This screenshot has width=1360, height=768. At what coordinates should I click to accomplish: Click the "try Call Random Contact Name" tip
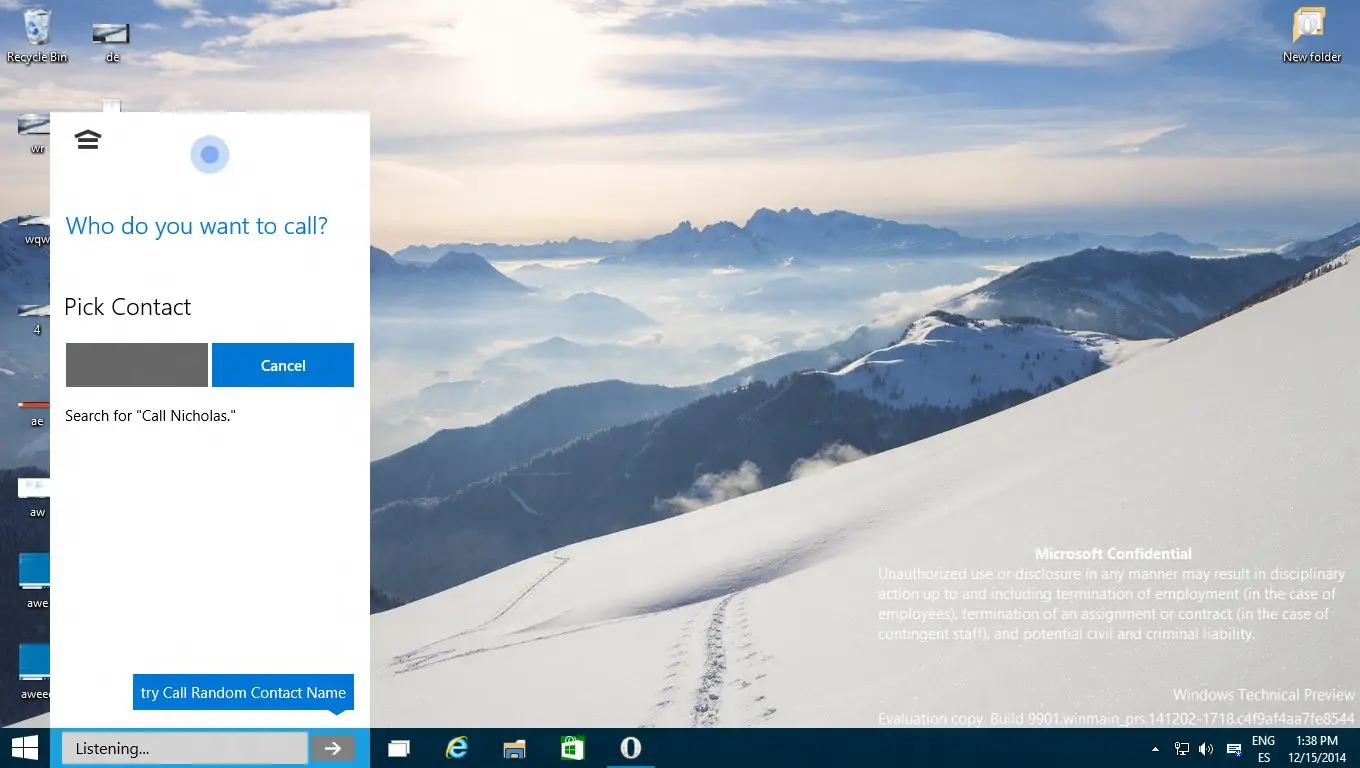coord(243,692)
